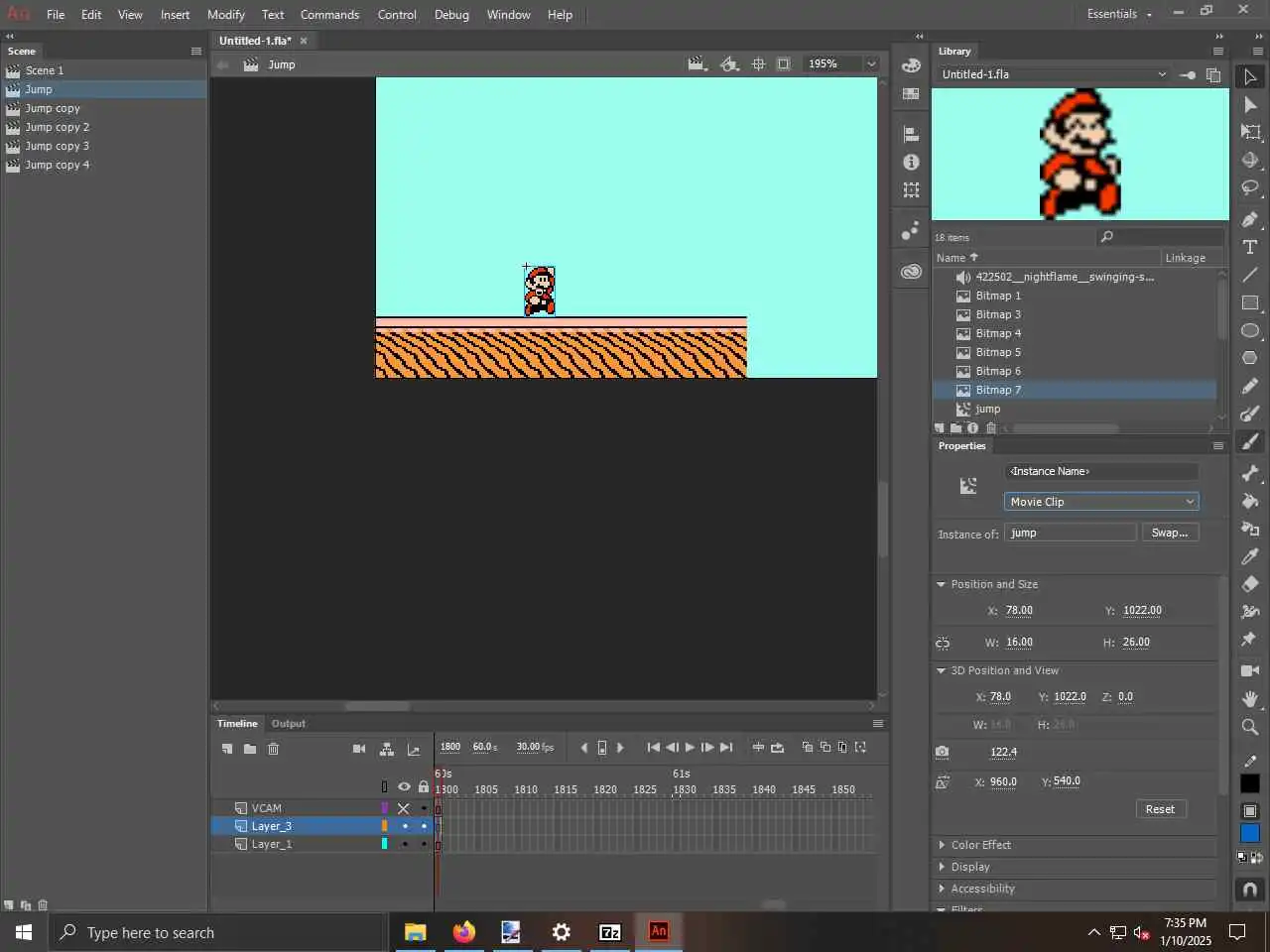The height and width of the screenshot is (952, 1270).
Task: Click the Reset button in 3D view
Action: coord(1160,809)
